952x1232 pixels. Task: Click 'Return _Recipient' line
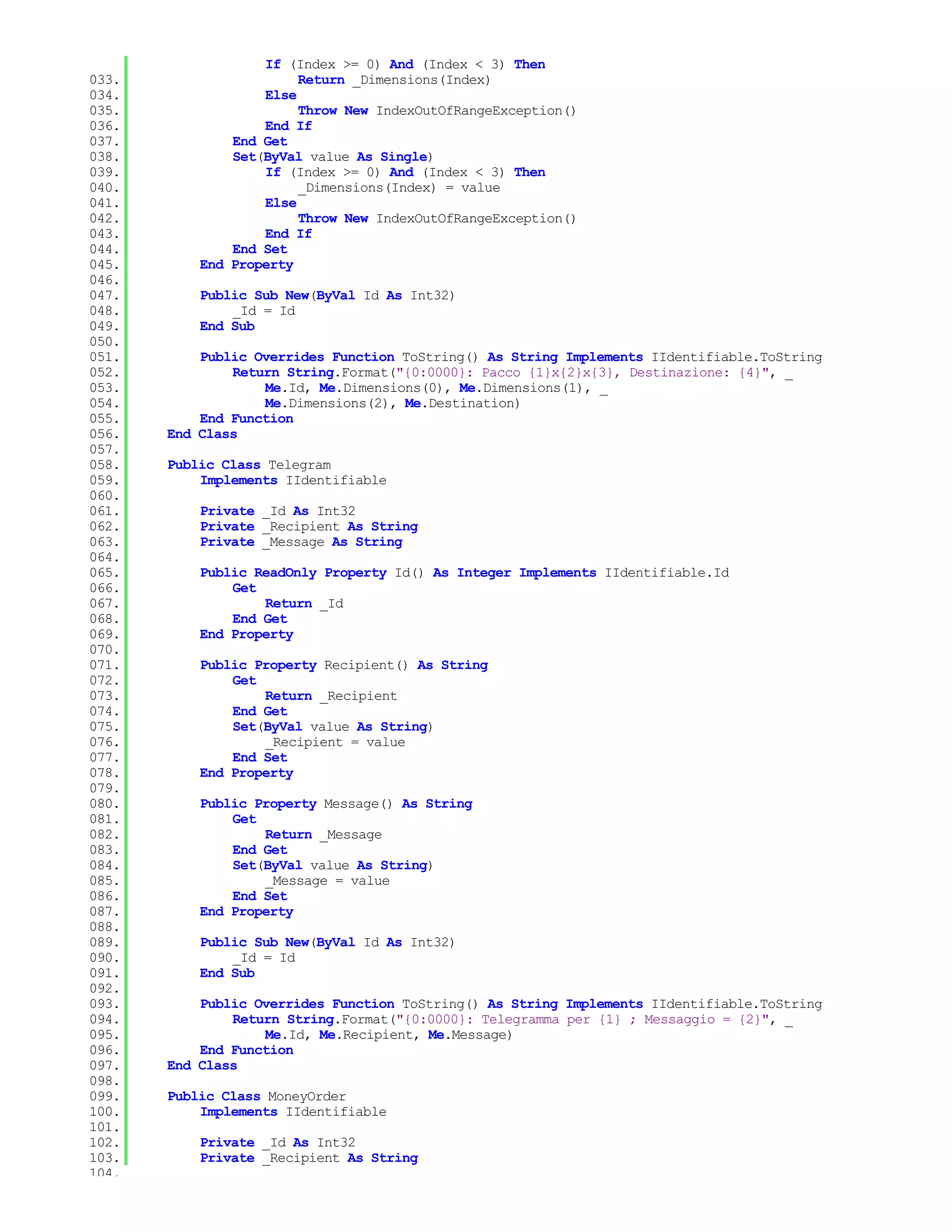click(x=331, y=696)
